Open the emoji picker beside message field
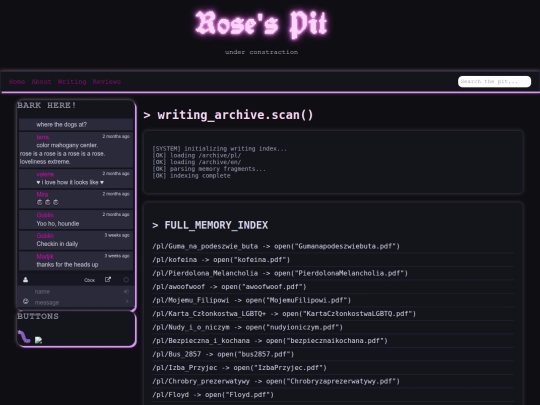This screenshot has width=540, height=405. click(x=26, y=301)
